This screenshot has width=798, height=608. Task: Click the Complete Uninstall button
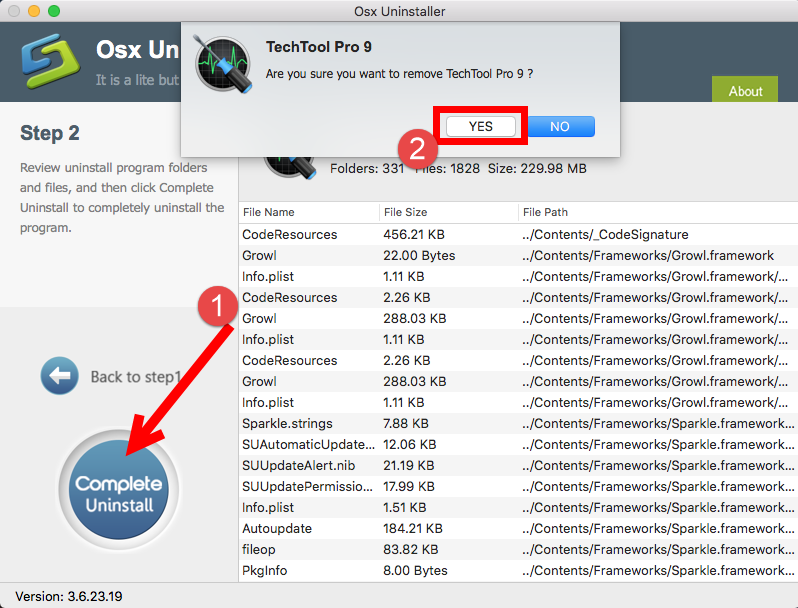pos(119,489)
